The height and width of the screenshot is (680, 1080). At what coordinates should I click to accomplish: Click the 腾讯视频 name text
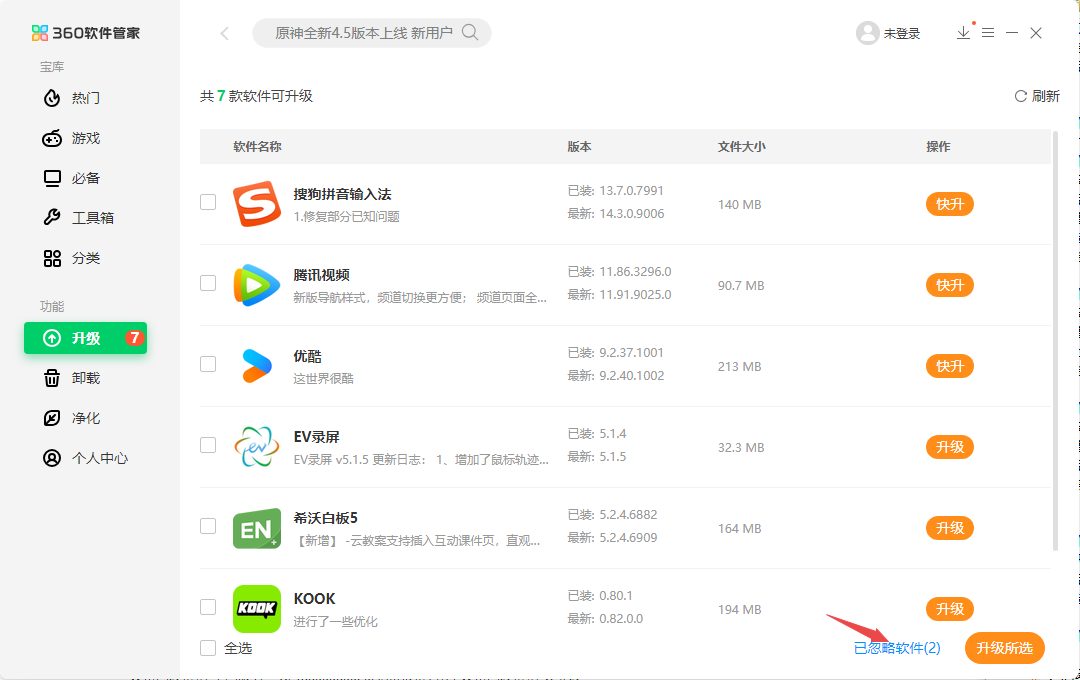coord(322,275)
